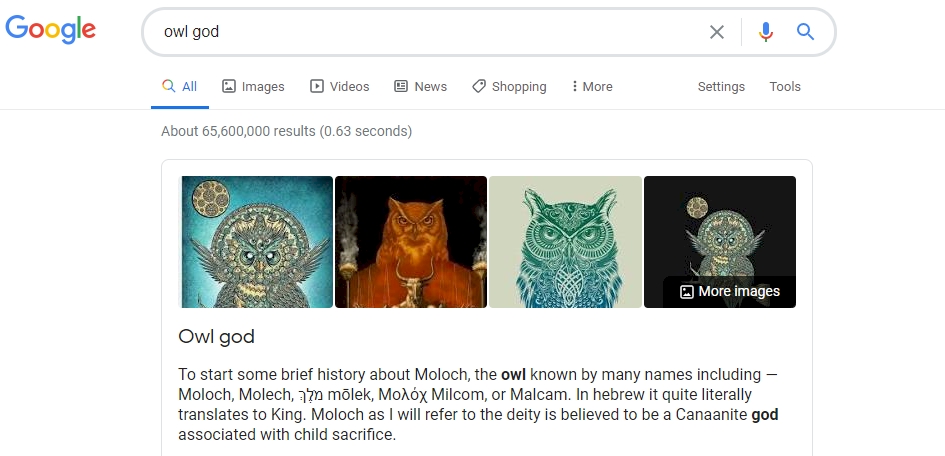Click the blue magnifier search button
The height and width of the screenshot is (456, 945).
pos(805,32)
